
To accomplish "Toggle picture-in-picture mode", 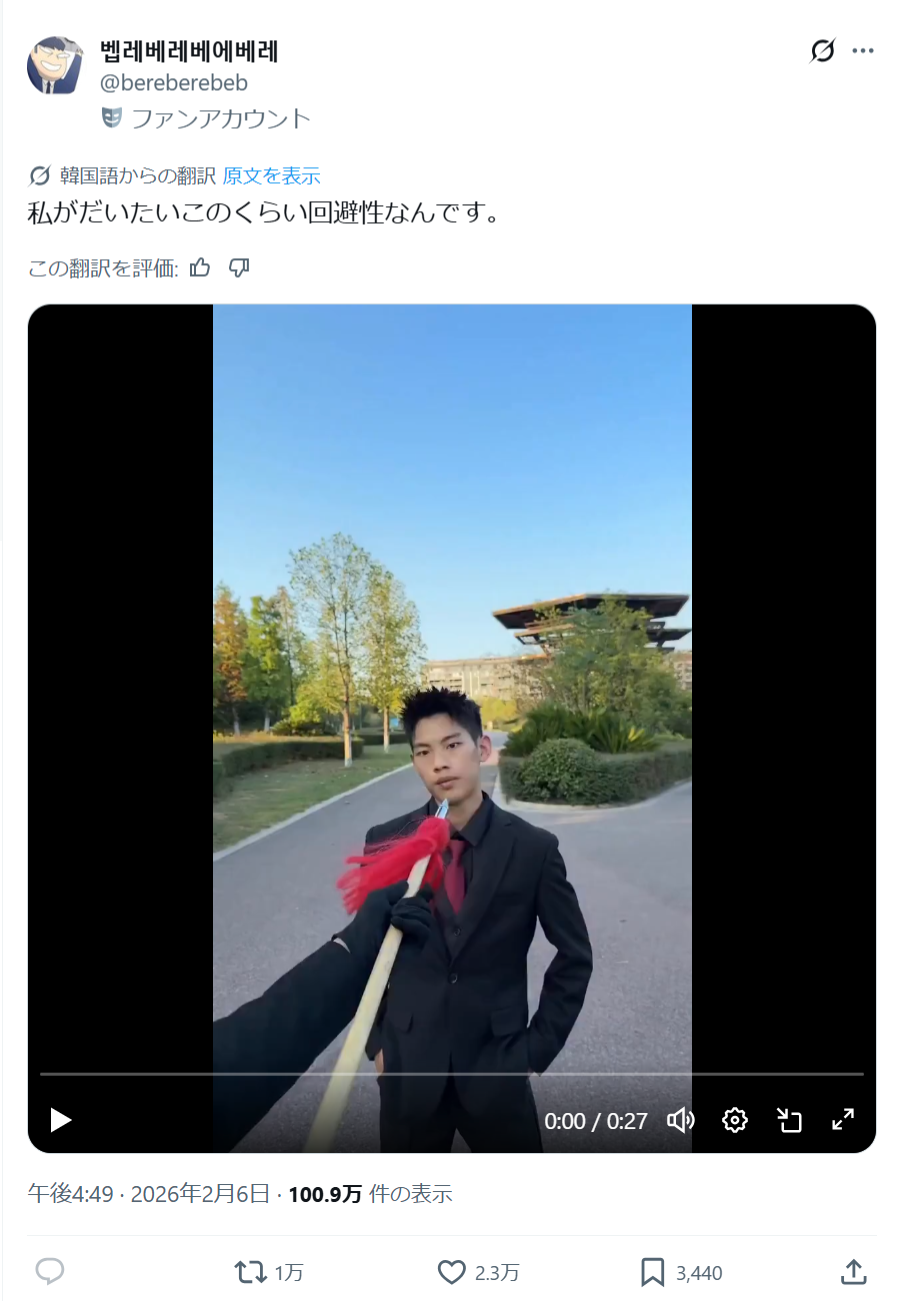I will click(790, 1120).
